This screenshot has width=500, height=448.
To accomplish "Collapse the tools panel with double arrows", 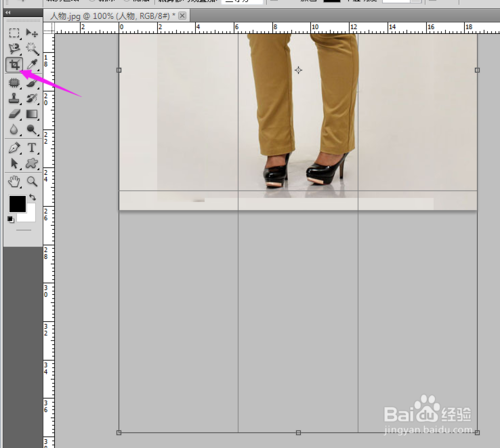I will tap(8, 12).
